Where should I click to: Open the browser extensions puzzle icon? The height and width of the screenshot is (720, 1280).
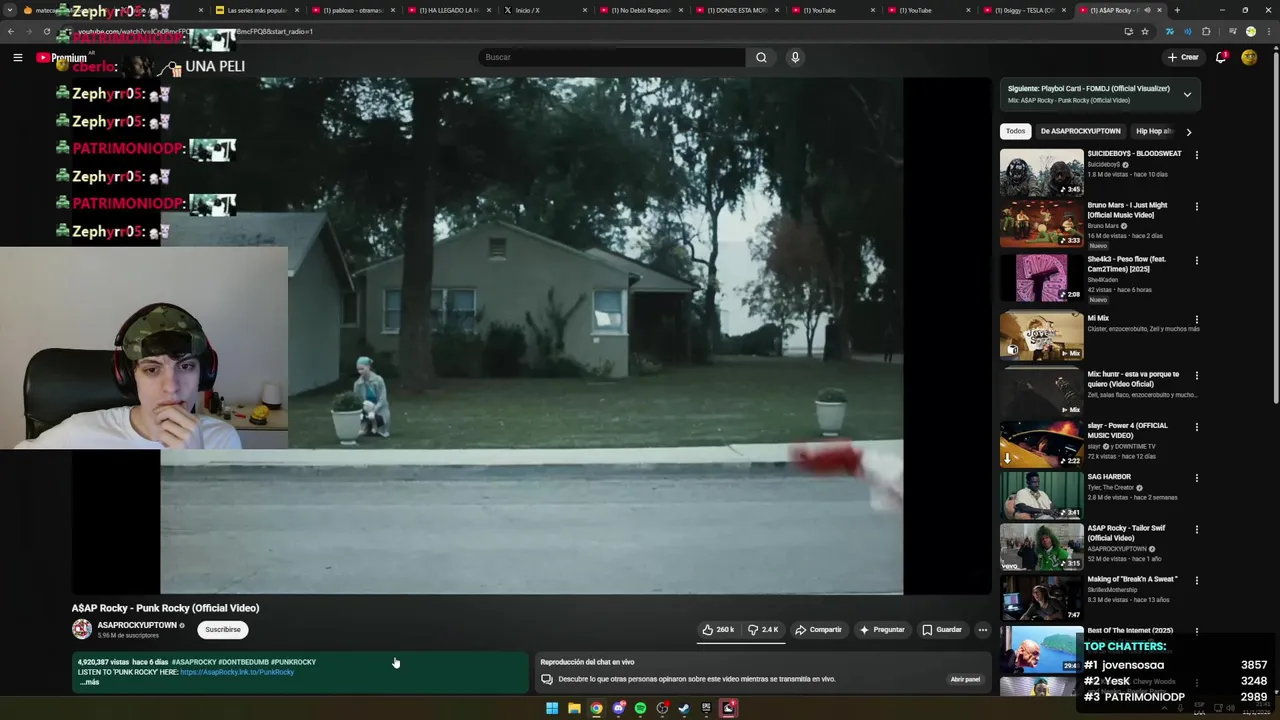[x=1206, y=31]
